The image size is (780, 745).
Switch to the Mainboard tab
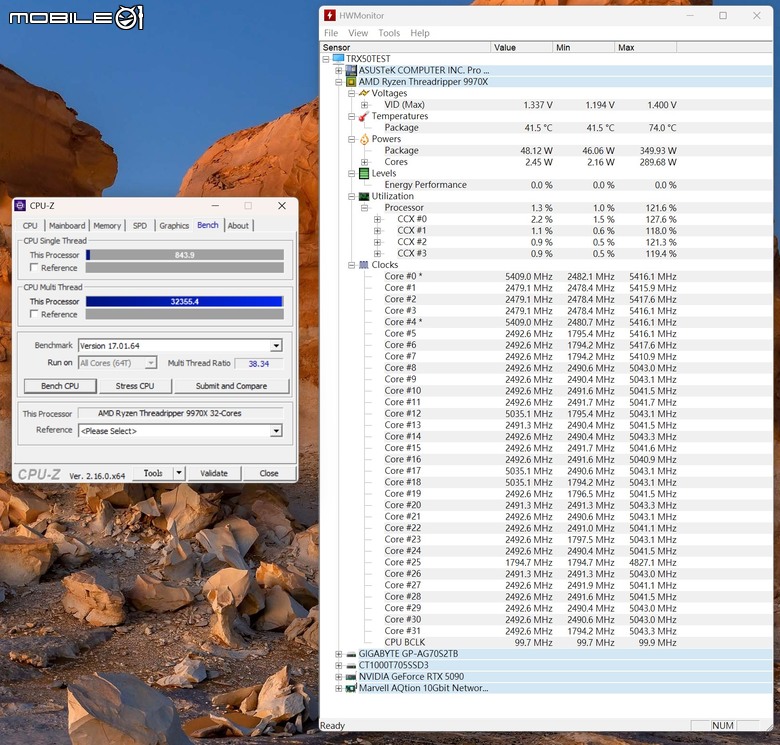click(67, 225)
